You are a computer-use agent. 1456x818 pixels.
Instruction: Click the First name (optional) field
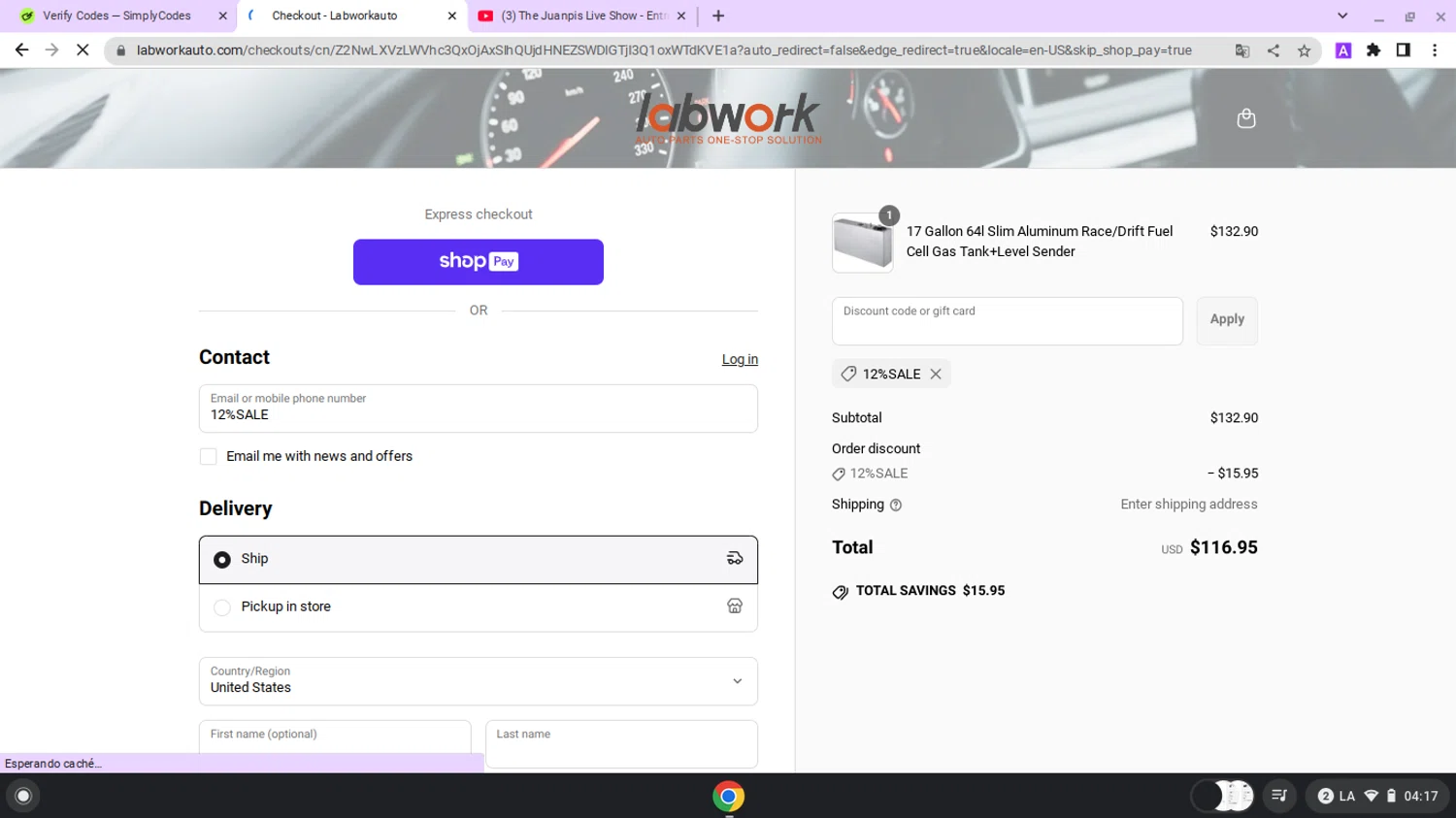point(335,744)
